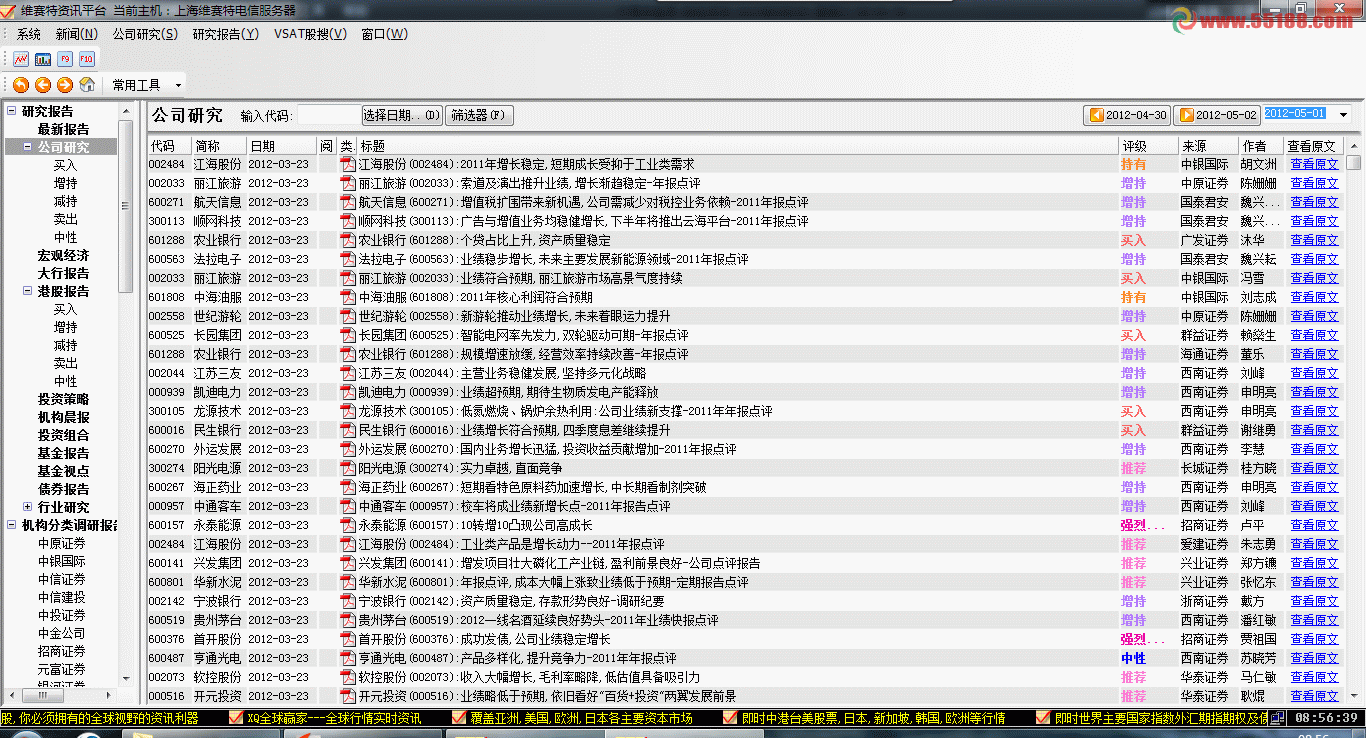Viewport: 1366px width, 738px height.
Task: Sort table by 来源 column header
Action: point(1209,145)
